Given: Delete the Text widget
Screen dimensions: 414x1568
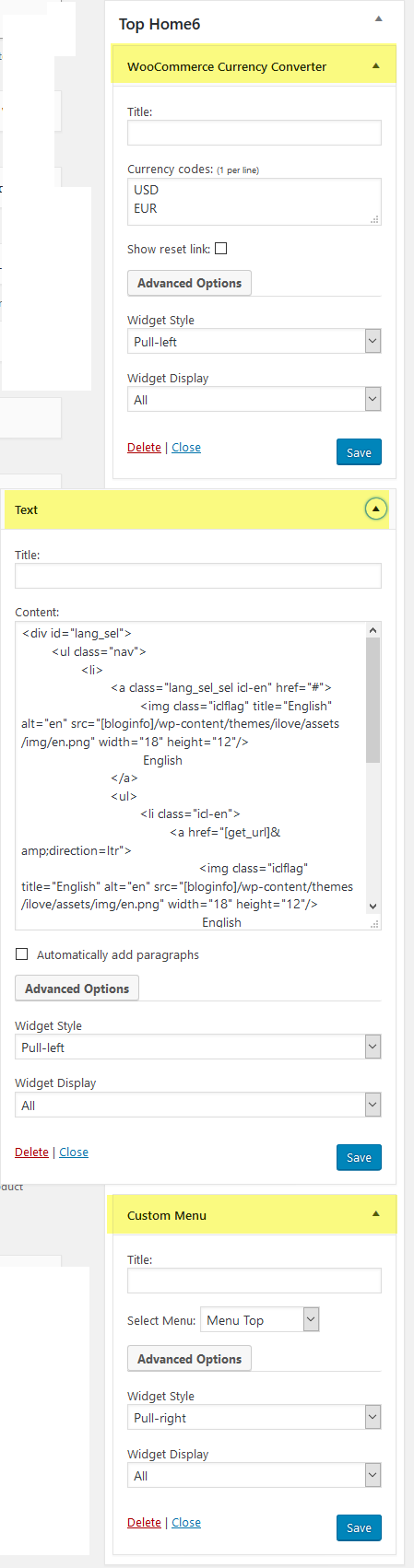Looking at the screenshot, I should pos(31,1153).
